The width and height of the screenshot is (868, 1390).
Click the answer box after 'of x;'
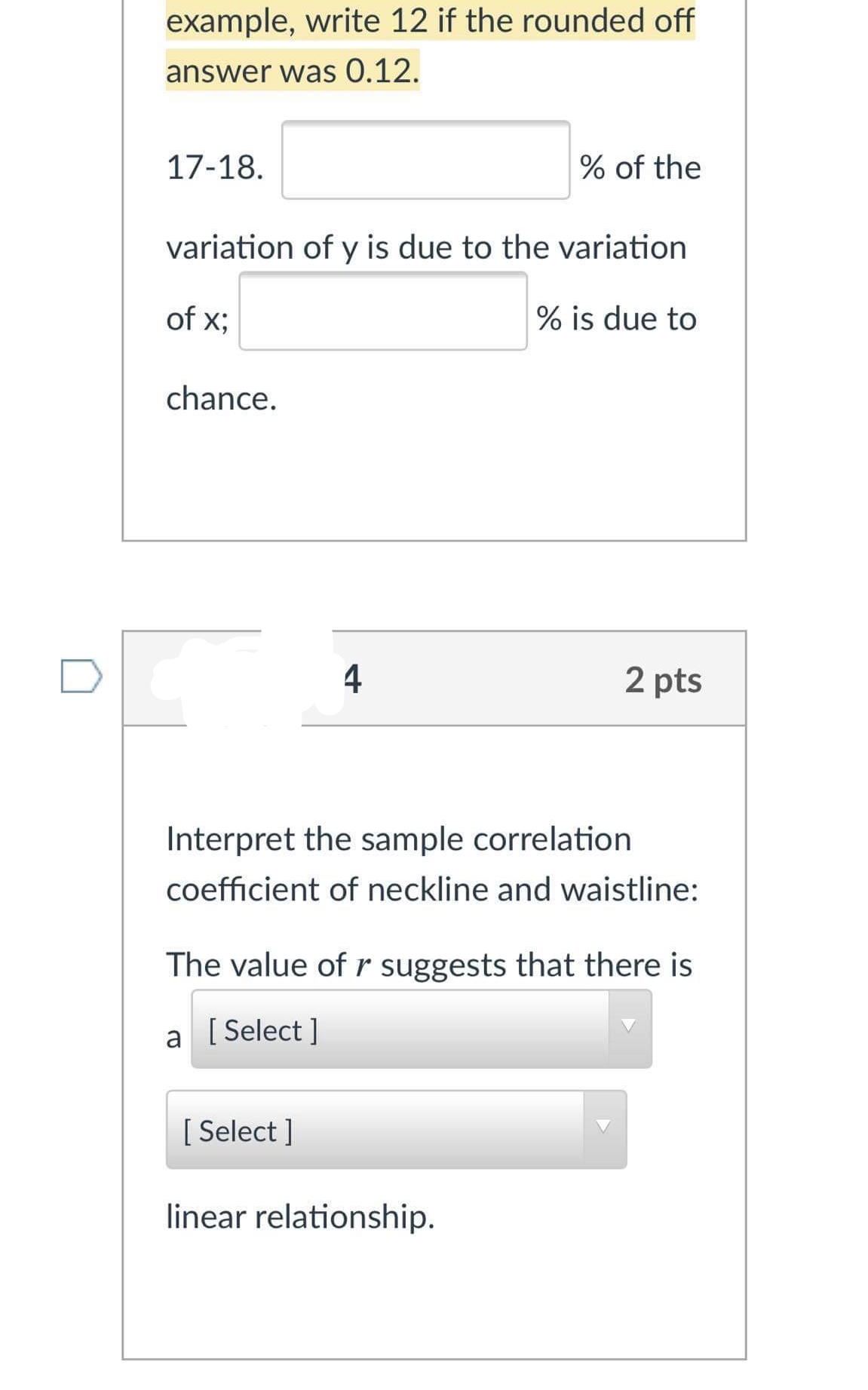click(382, 311)
